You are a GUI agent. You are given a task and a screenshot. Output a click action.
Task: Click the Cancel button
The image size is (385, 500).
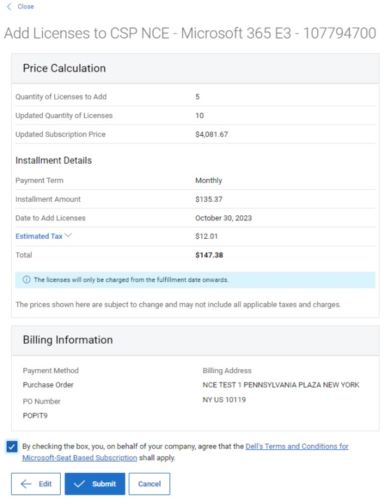click(149, 484)
